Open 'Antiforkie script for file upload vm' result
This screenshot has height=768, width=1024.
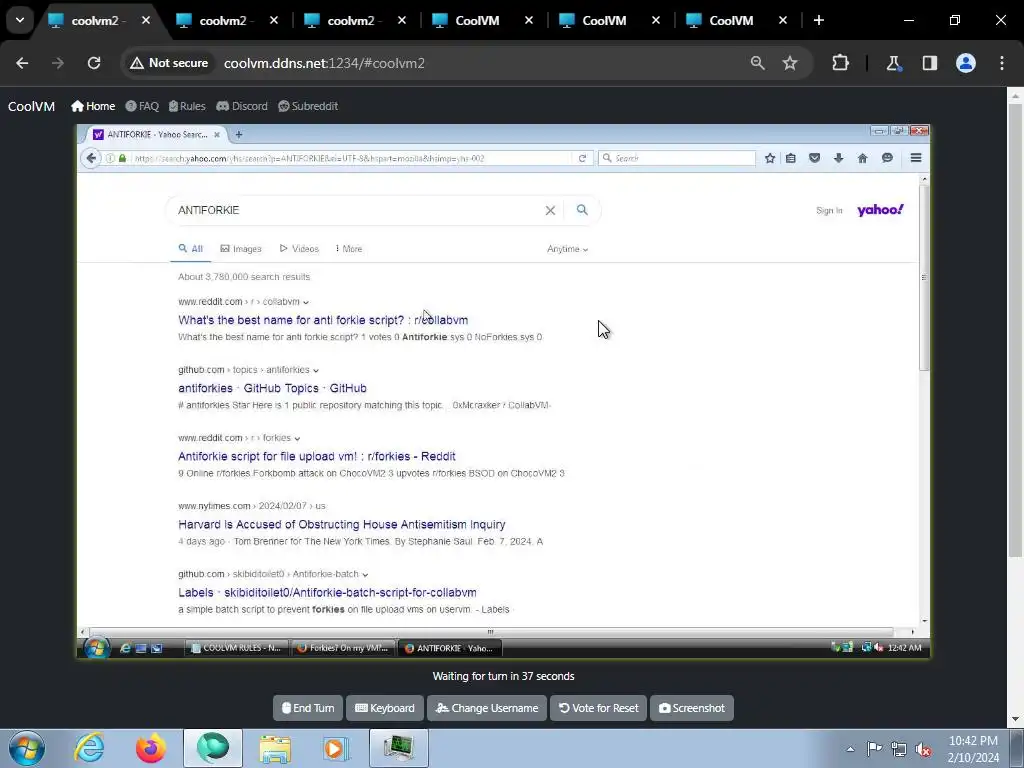[317, 456]
